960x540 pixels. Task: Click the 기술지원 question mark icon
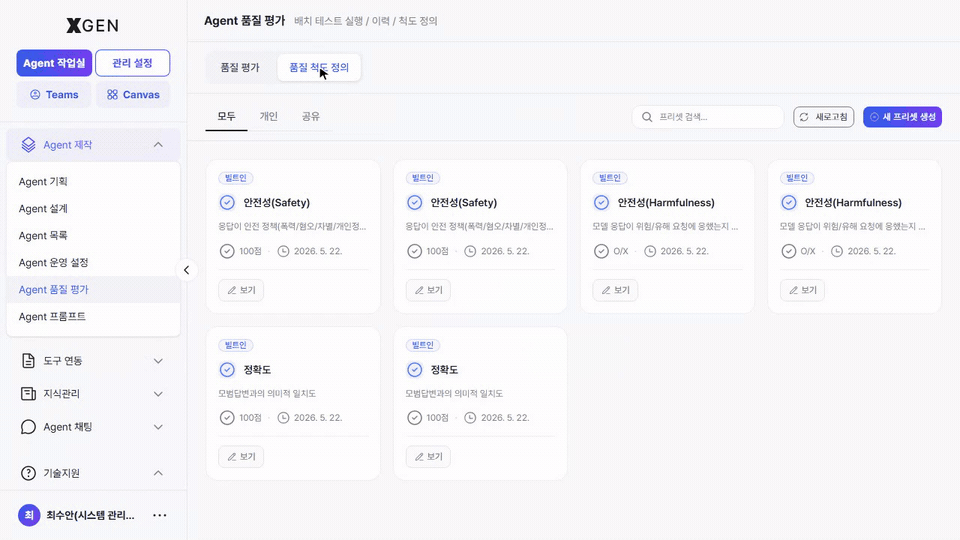pos(28,473)
